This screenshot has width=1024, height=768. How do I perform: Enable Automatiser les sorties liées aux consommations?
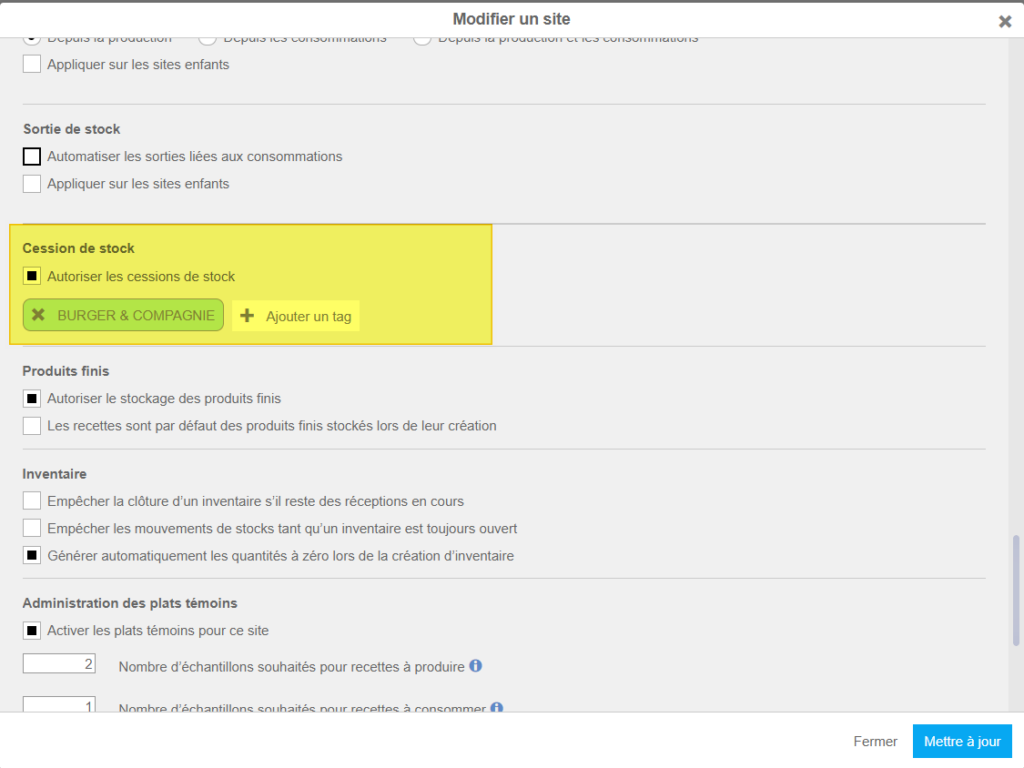(32, 156)
